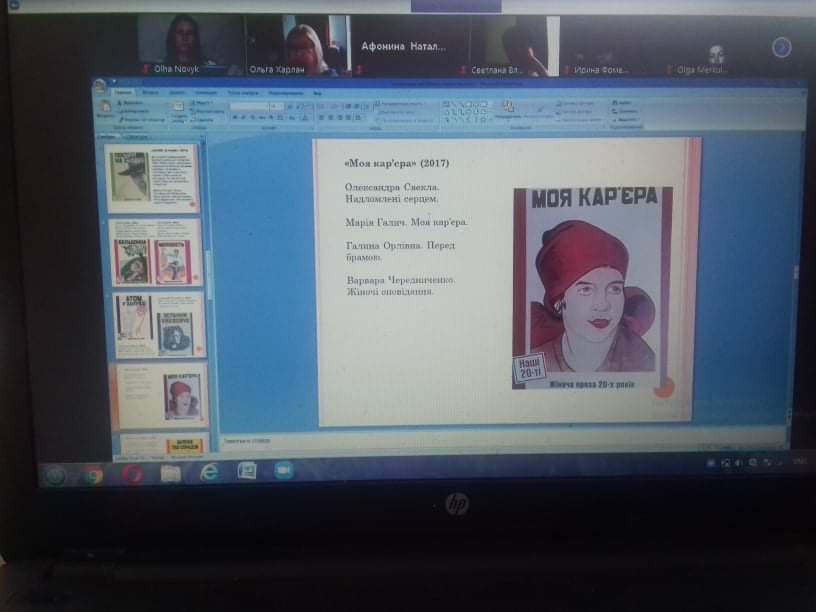
Task: Click the slide notes field
Action: point(502,440)
